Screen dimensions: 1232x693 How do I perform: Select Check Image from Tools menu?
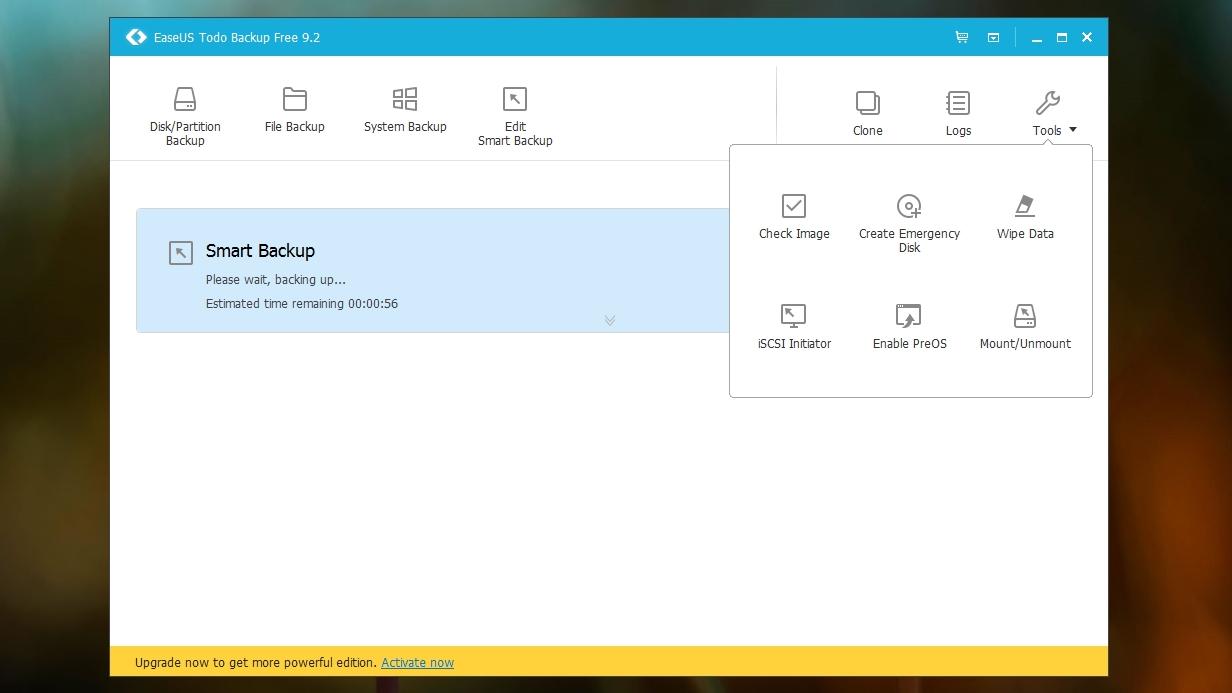tap(794, 217)
